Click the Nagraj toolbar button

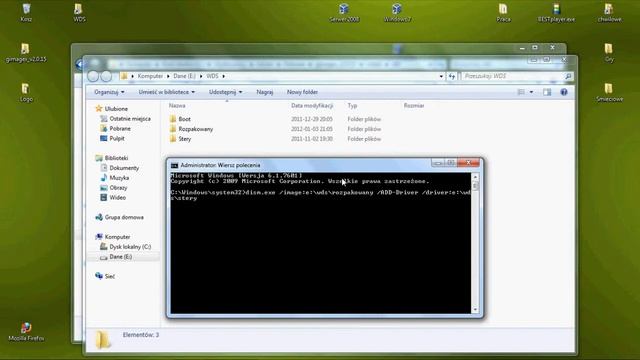(x=264, y=92)
